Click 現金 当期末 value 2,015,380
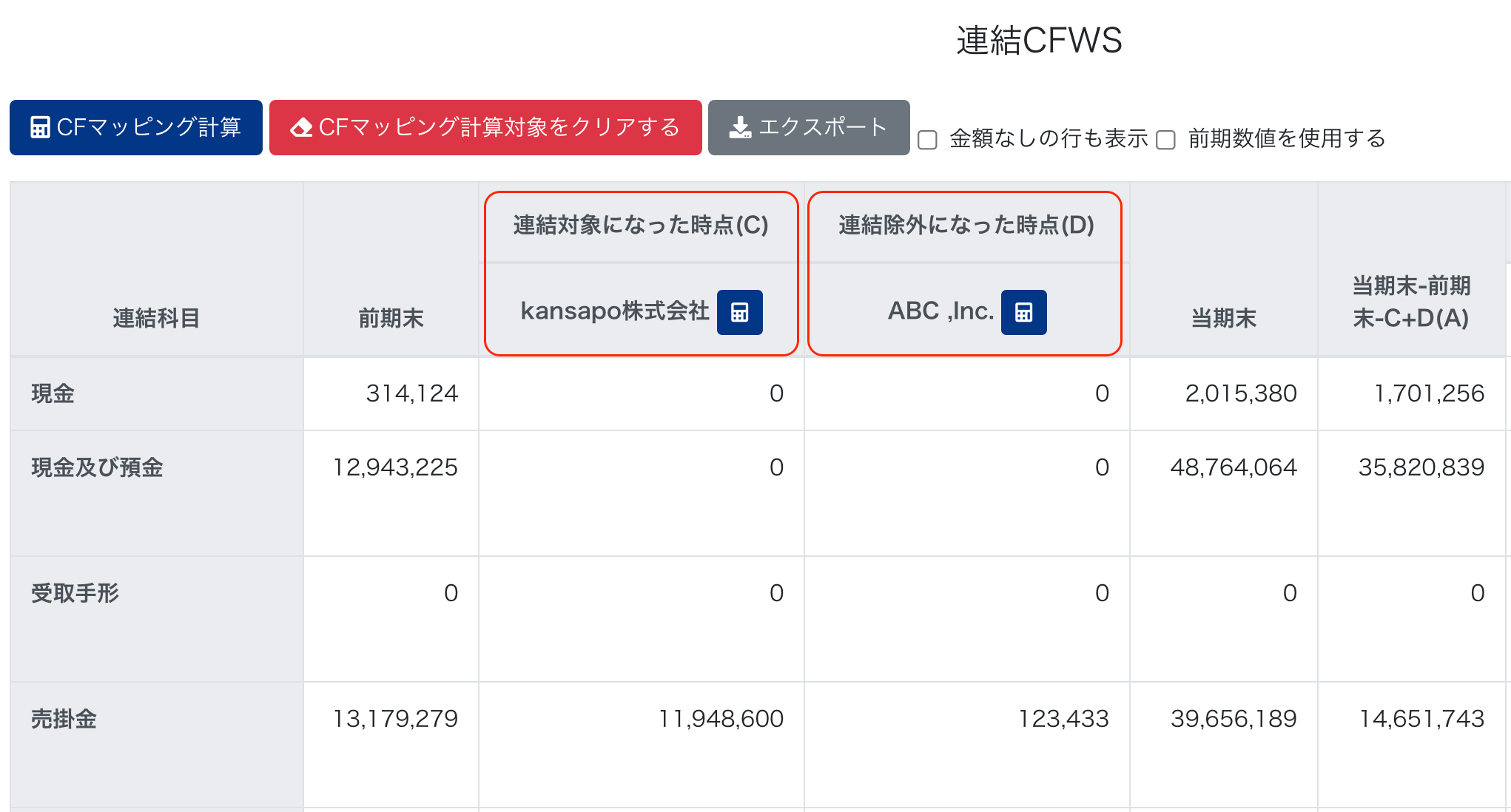This screenshot has height=812, width=1511. pyautogui.click(x=1240, y=393)
